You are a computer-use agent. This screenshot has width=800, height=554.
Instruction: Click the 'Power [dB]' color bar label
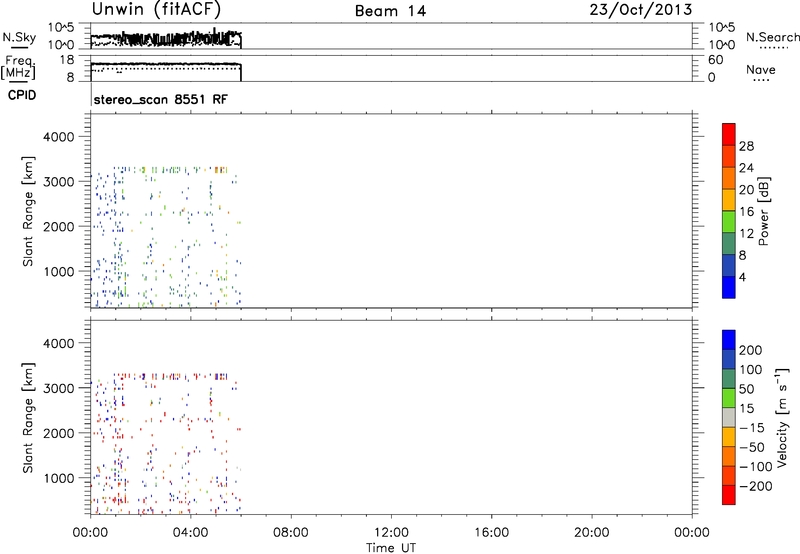pos(764,211)
